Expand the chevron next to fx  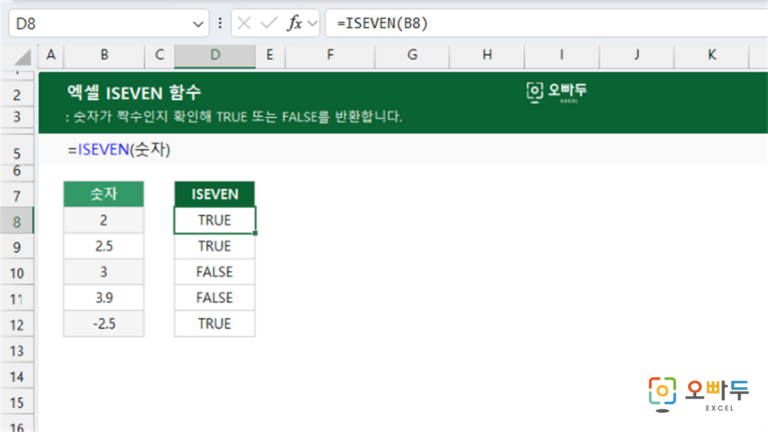pos(312,24)
